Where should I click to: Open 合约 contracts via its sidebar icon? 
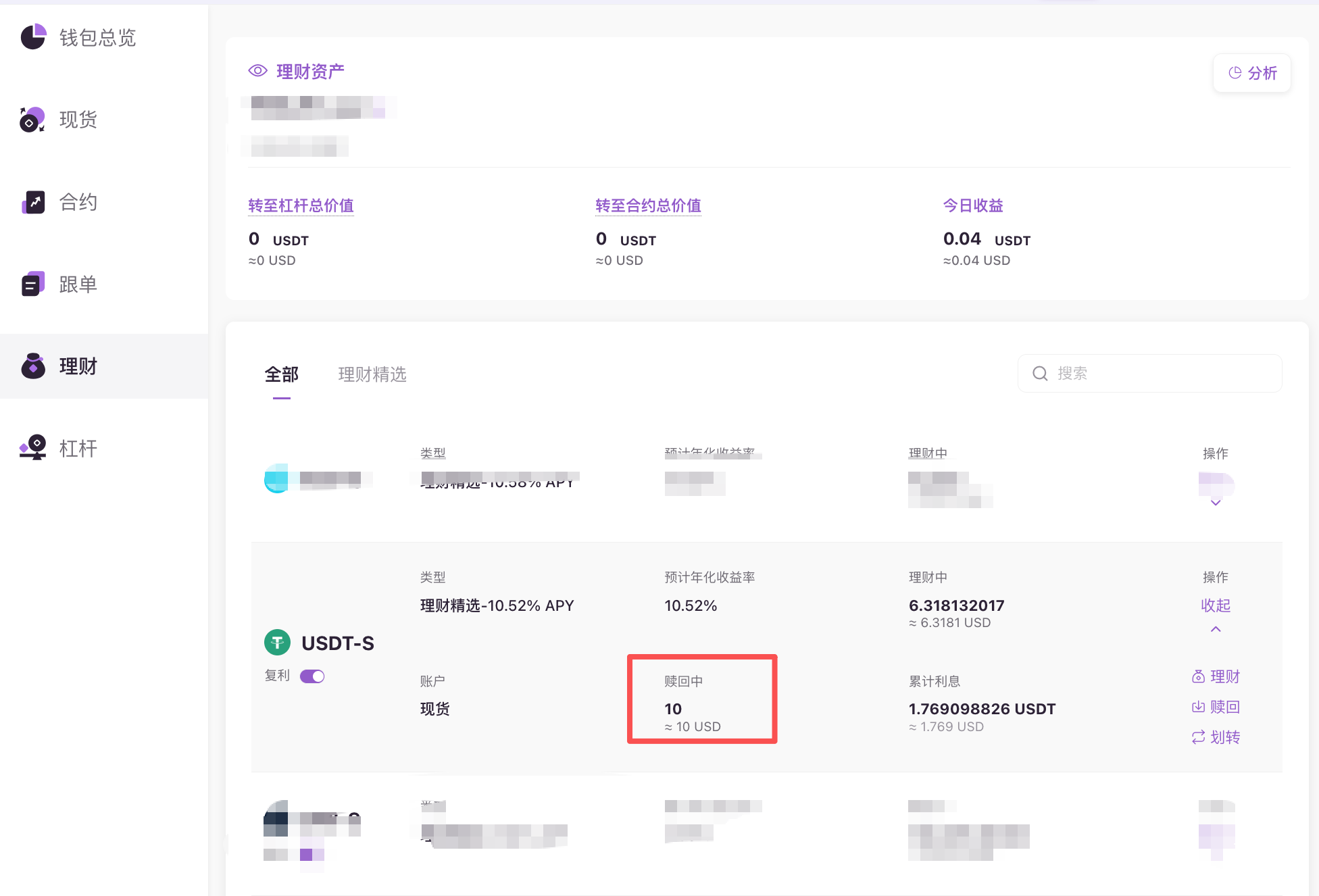point(33,202)
